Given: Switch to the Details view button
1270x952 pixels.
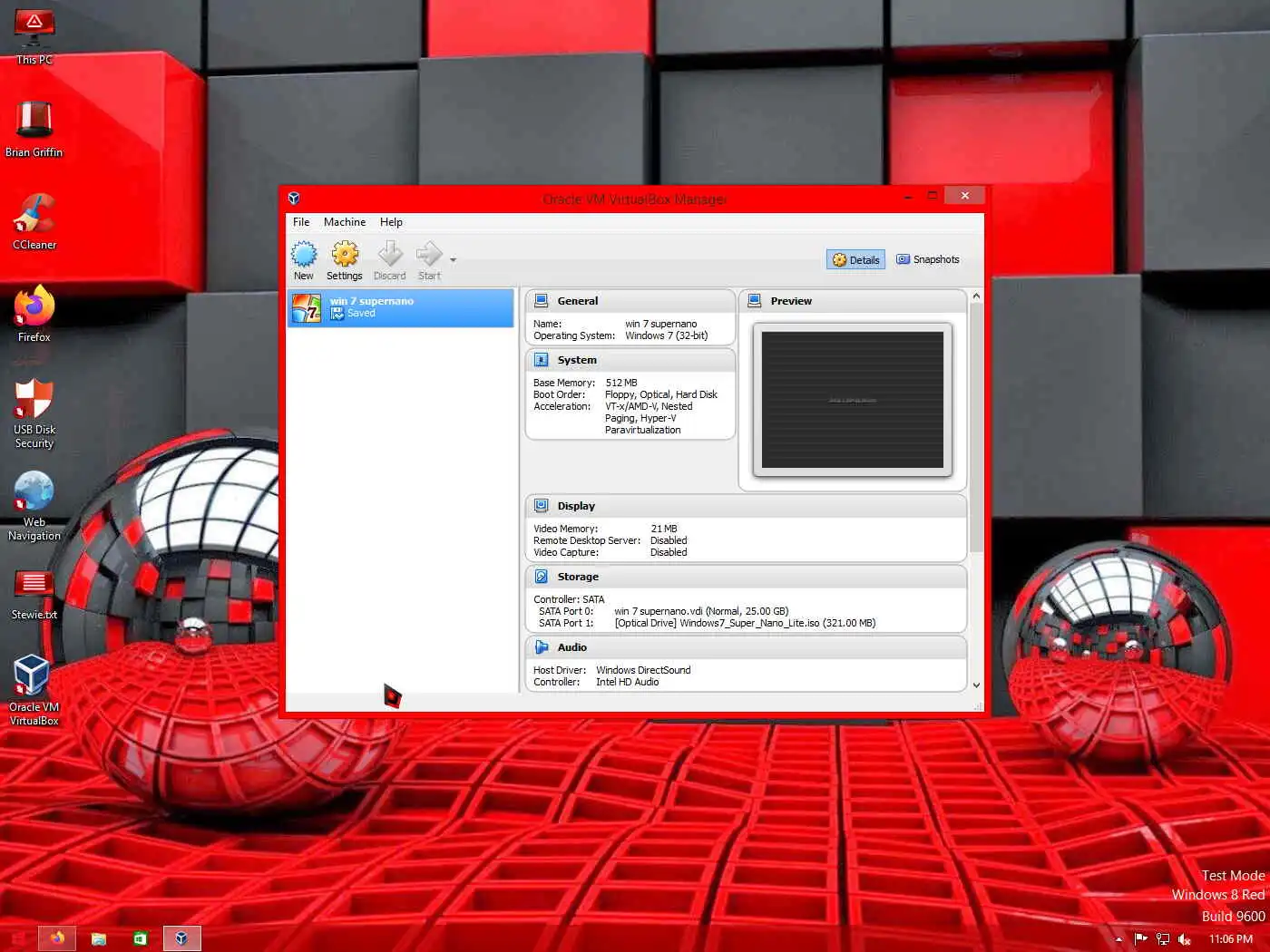Looking at the screenshot, I should pos(855,259).
